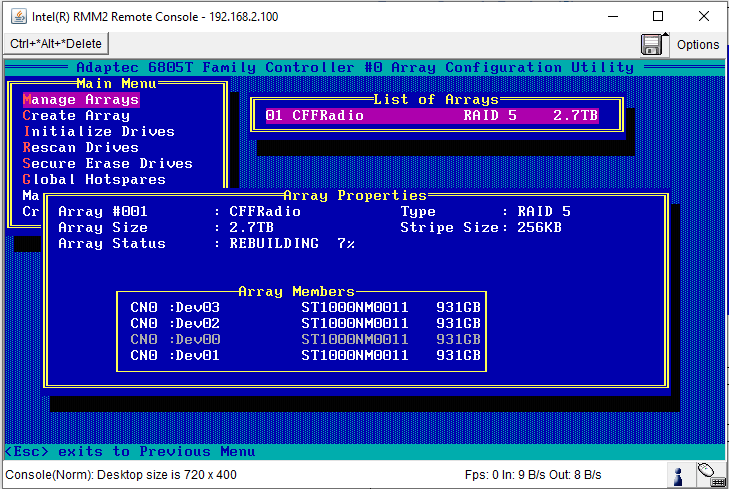Image resolution: width=729 pixels, height=489 pixels.
Task: Choose Initialize Drives menu entry
Action: pos(99,132)
